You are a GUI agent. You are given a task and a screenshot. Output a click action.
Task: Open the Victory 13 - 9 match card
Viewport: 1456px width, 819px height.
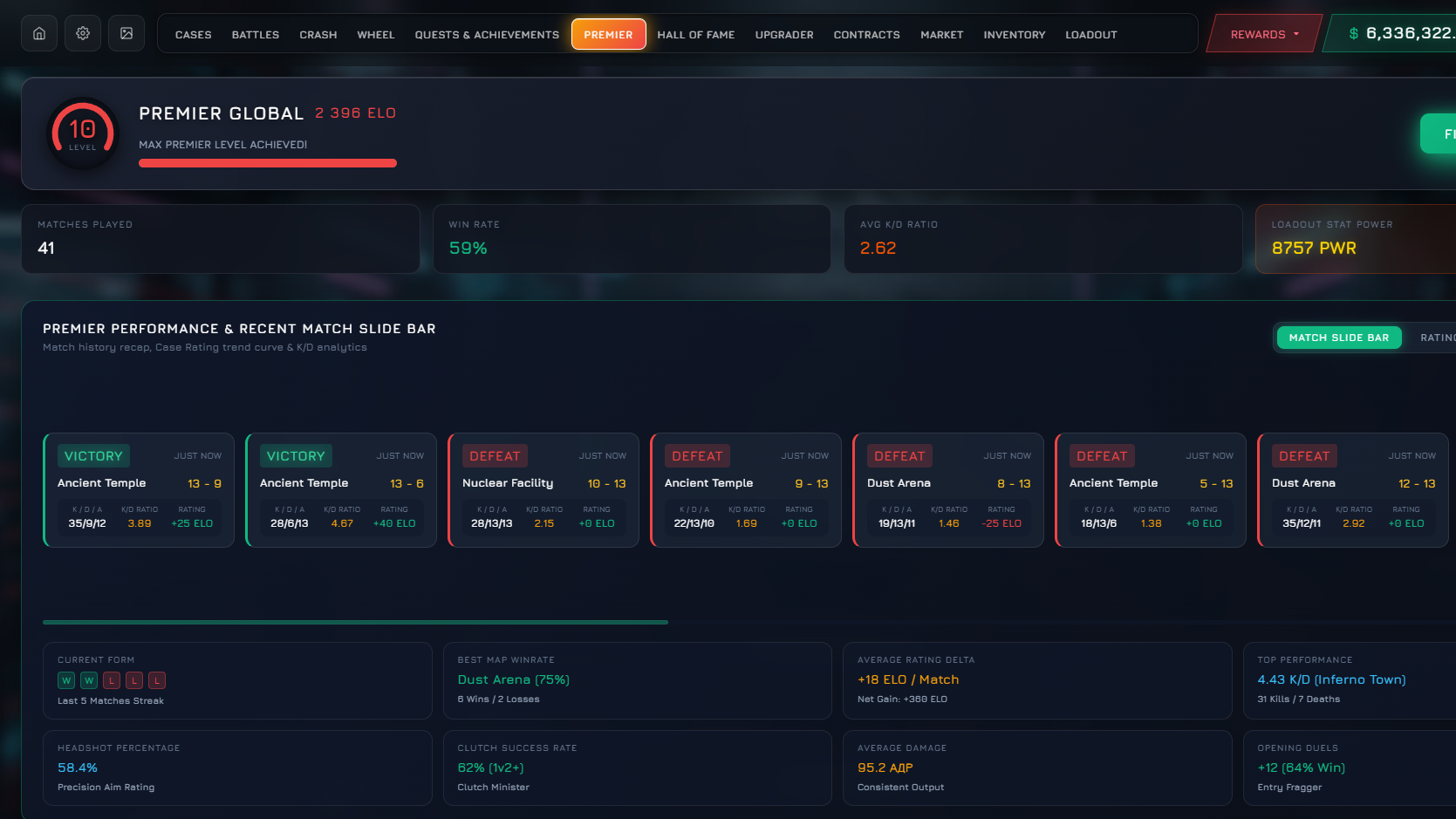tap(139, 490)
